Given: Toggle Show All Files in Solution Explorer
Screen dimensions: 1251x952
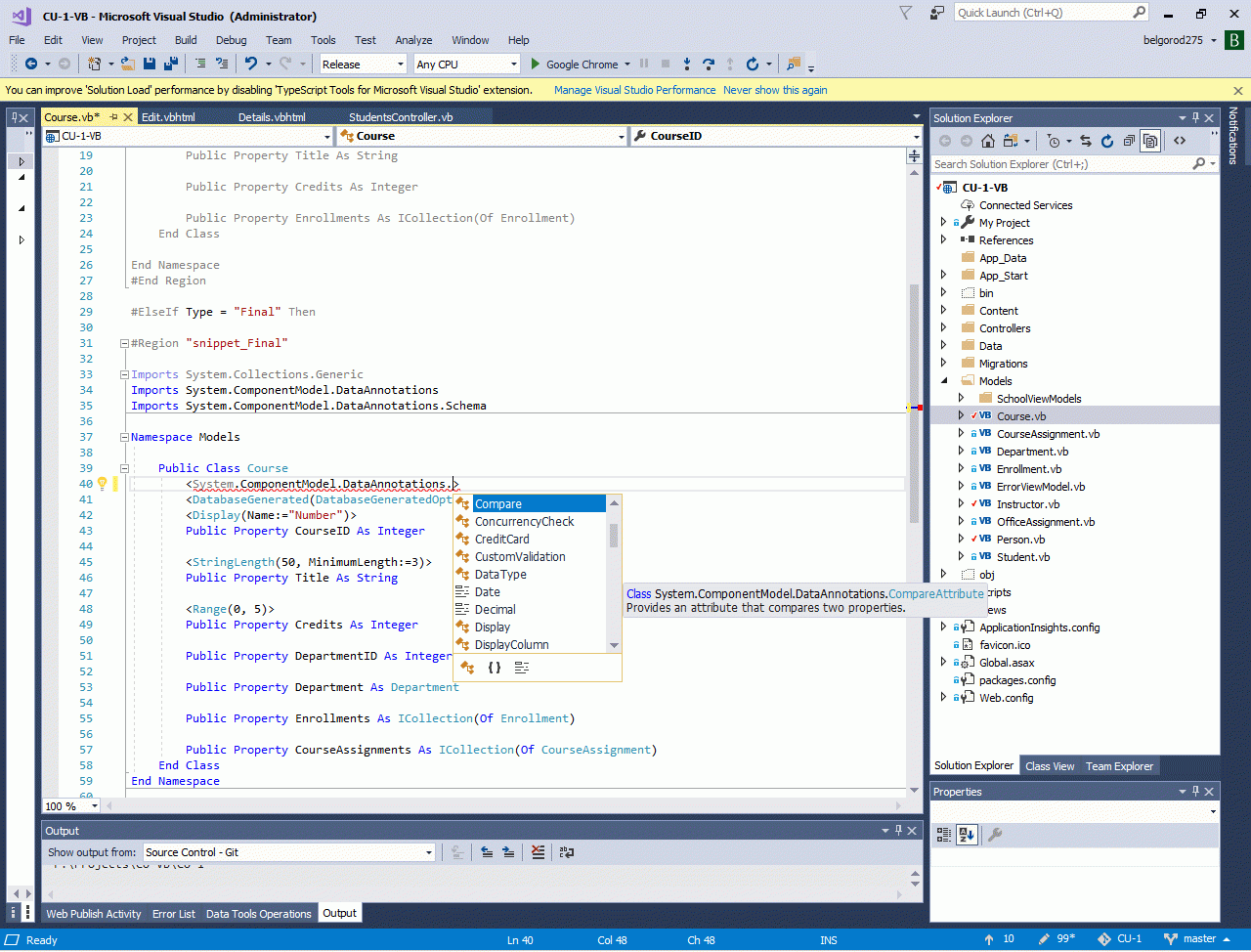Looking at the screenshot, I should (1150, 141).
